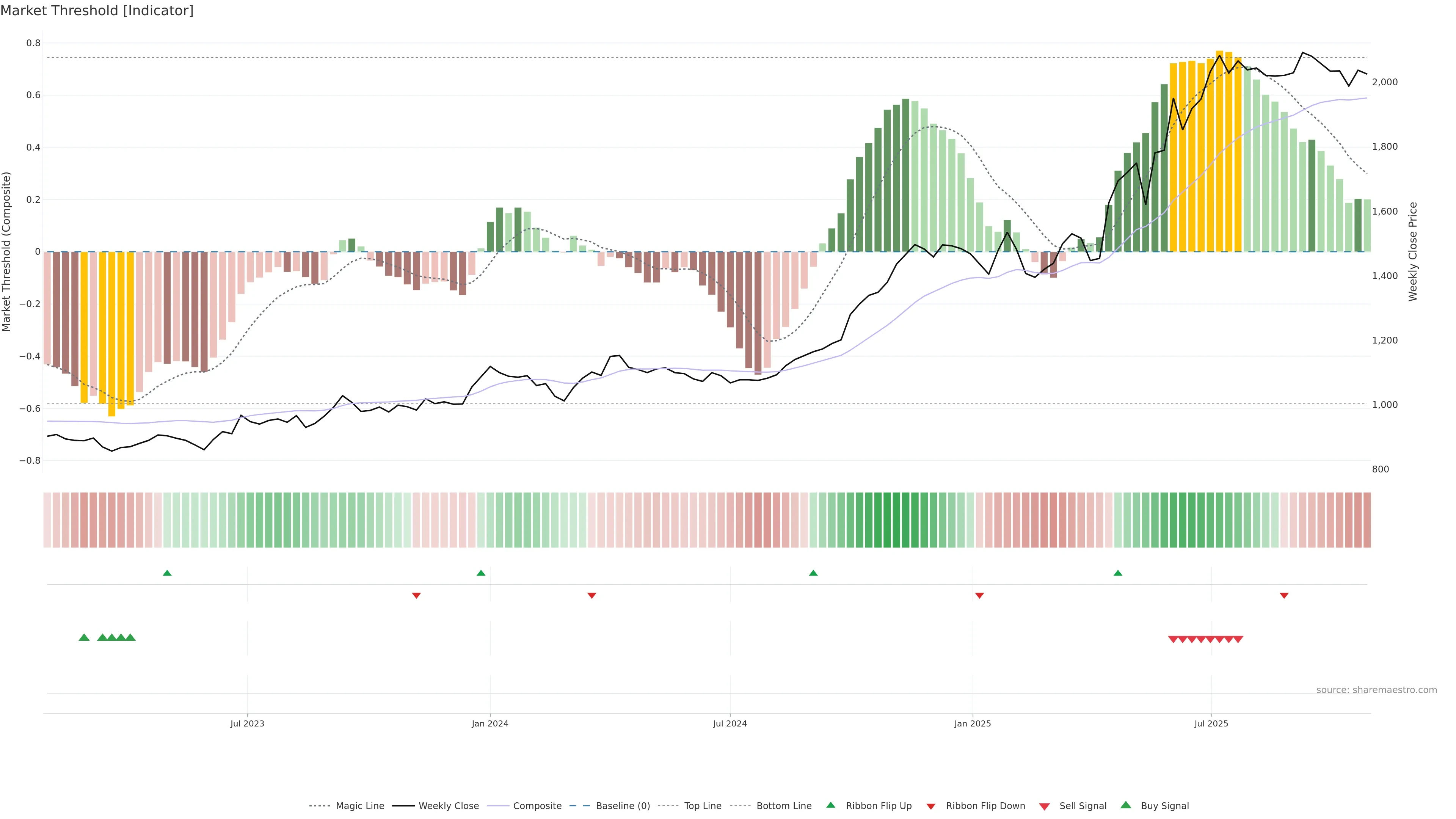The image size is (1456, 819).
Task: Click the isolated leftmost green Buy Signal triangle
Action: pyautogui.click(x=84, y=637)
